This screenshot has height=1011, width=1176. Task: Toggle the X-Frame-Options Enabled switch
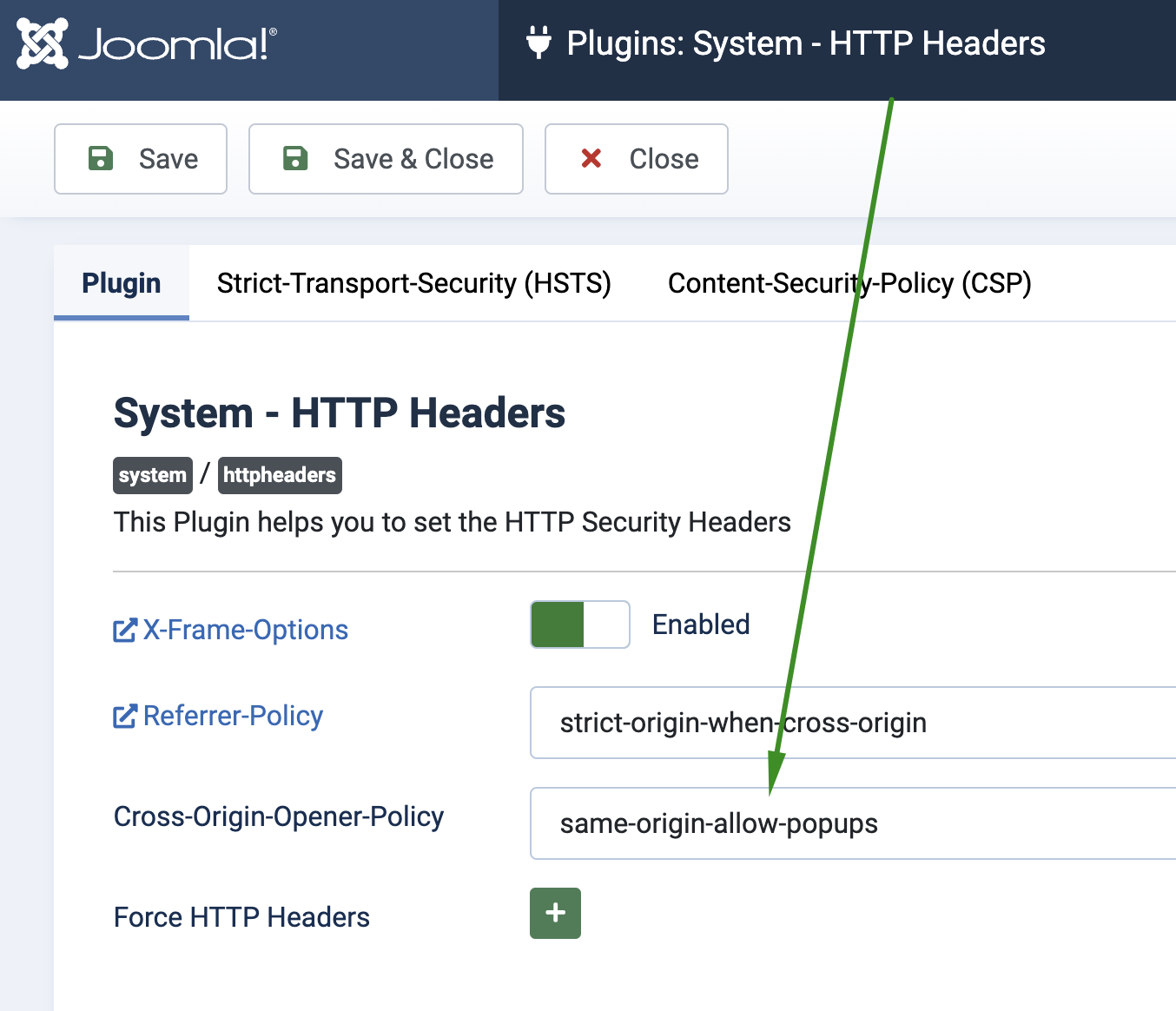580,624
